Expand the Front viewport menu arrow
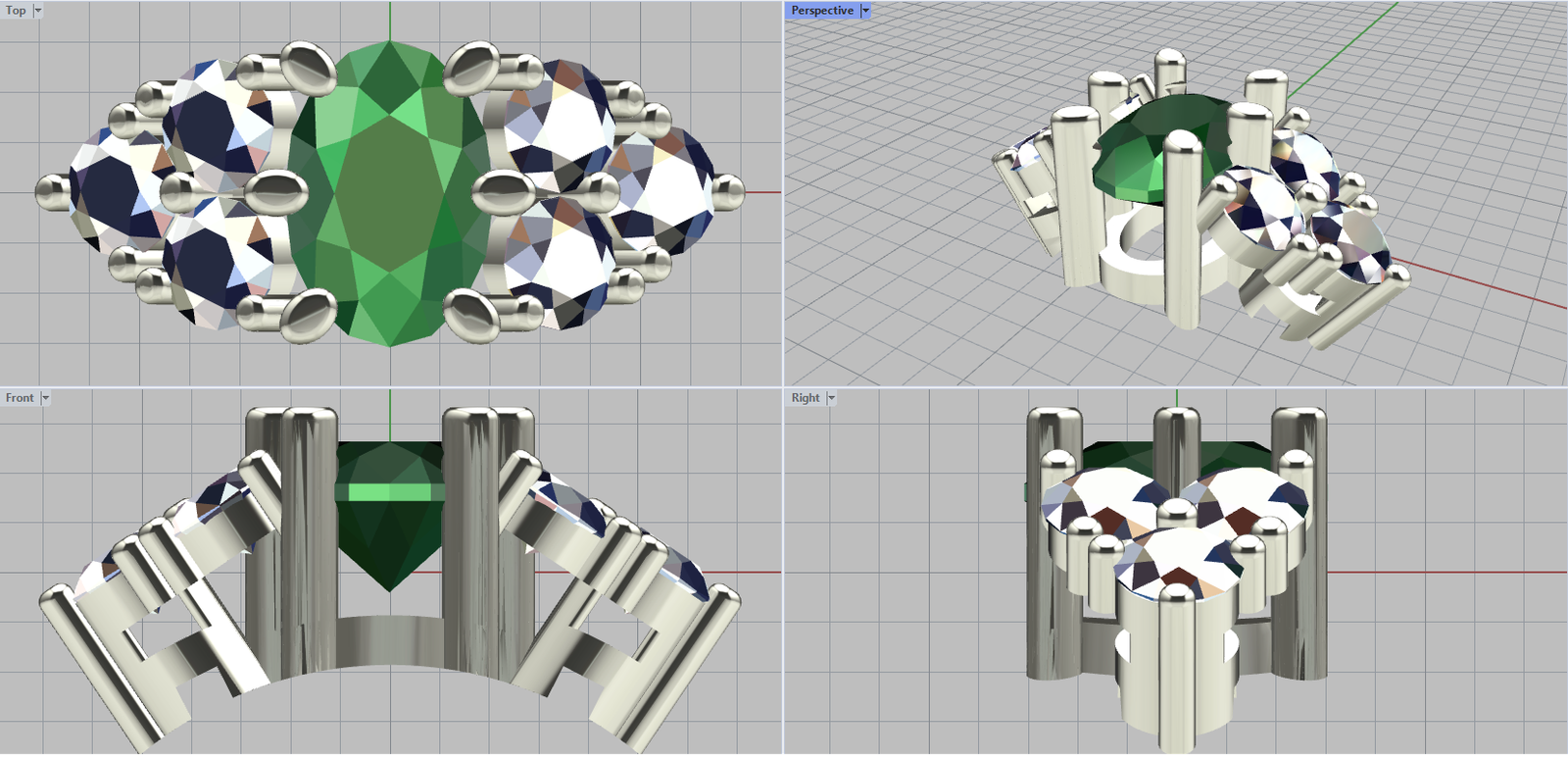 (45, 398)
